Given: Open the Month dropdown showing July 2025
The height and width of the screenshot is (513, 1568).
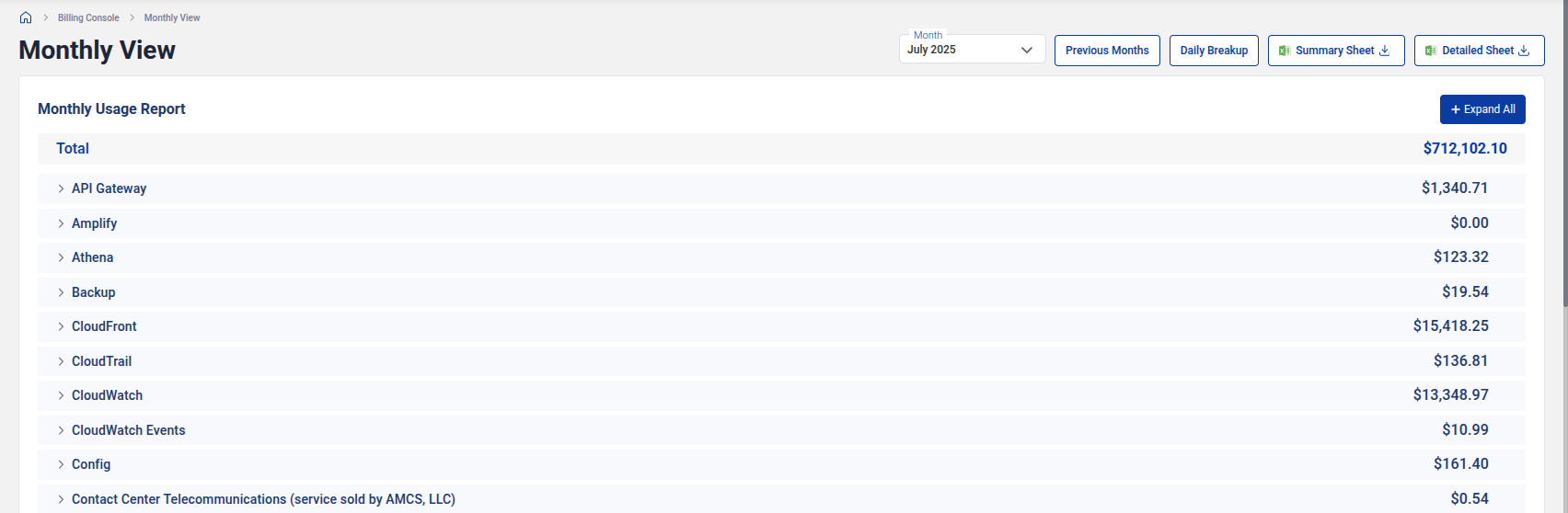Looking at the screenshot, I should coord(972,50).
